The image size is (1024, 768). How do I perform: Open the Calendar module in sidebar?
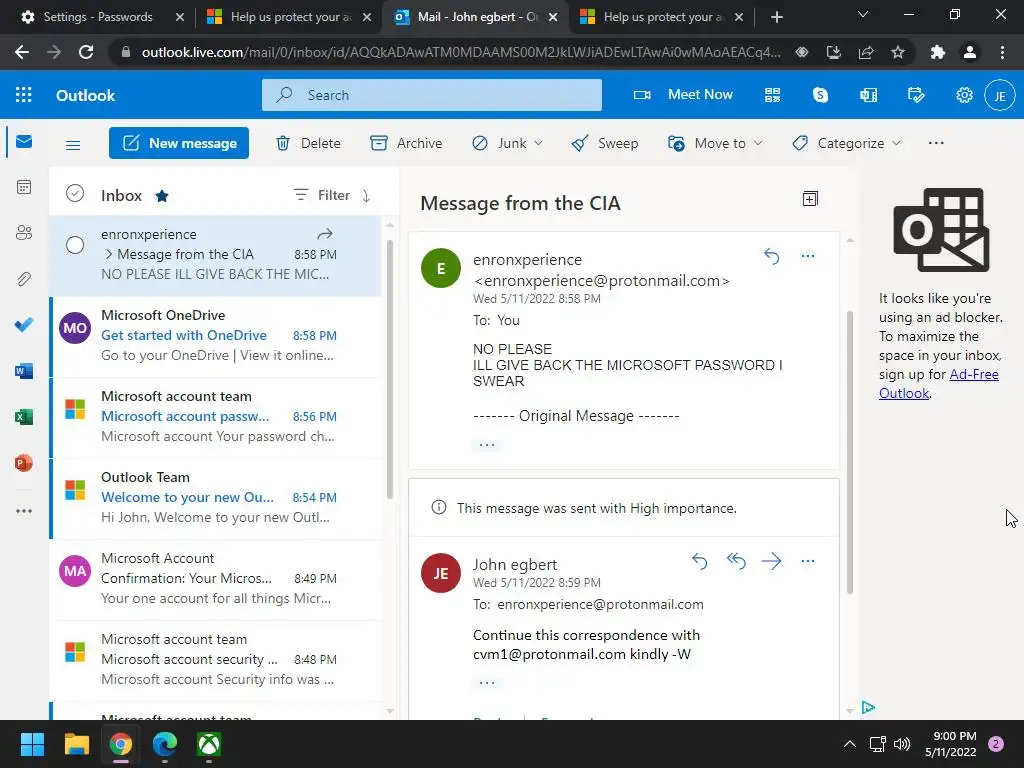(24, 187)
